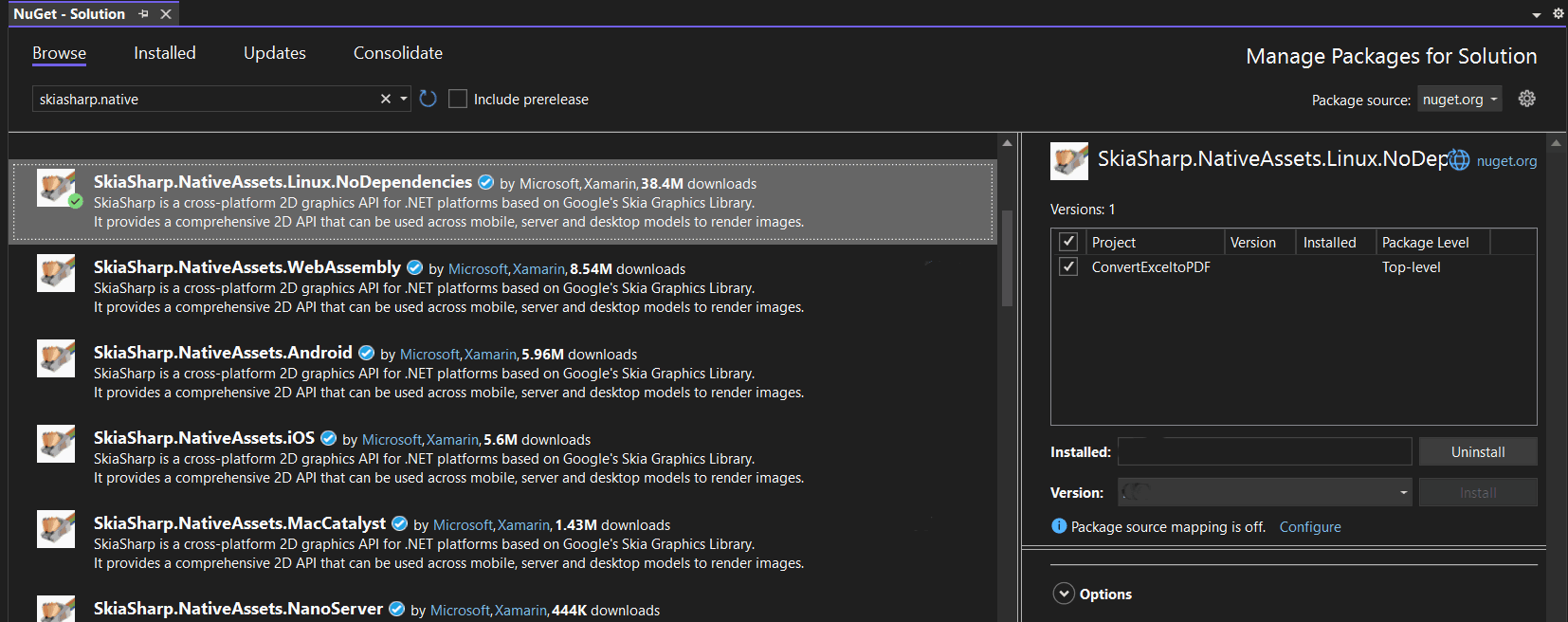Toggle Include prerelease checkbox

[x=458, y=99]
